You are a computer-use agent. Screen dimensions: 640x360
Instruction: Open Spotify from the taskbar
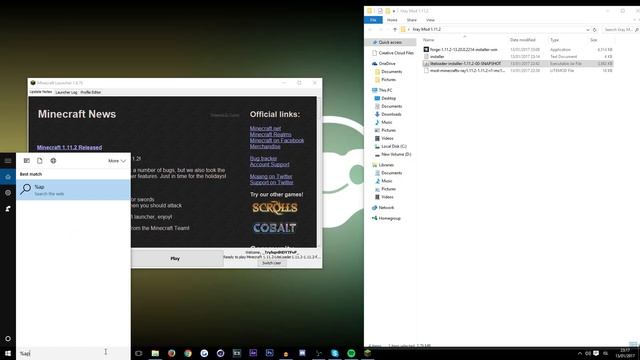point(351,353)
